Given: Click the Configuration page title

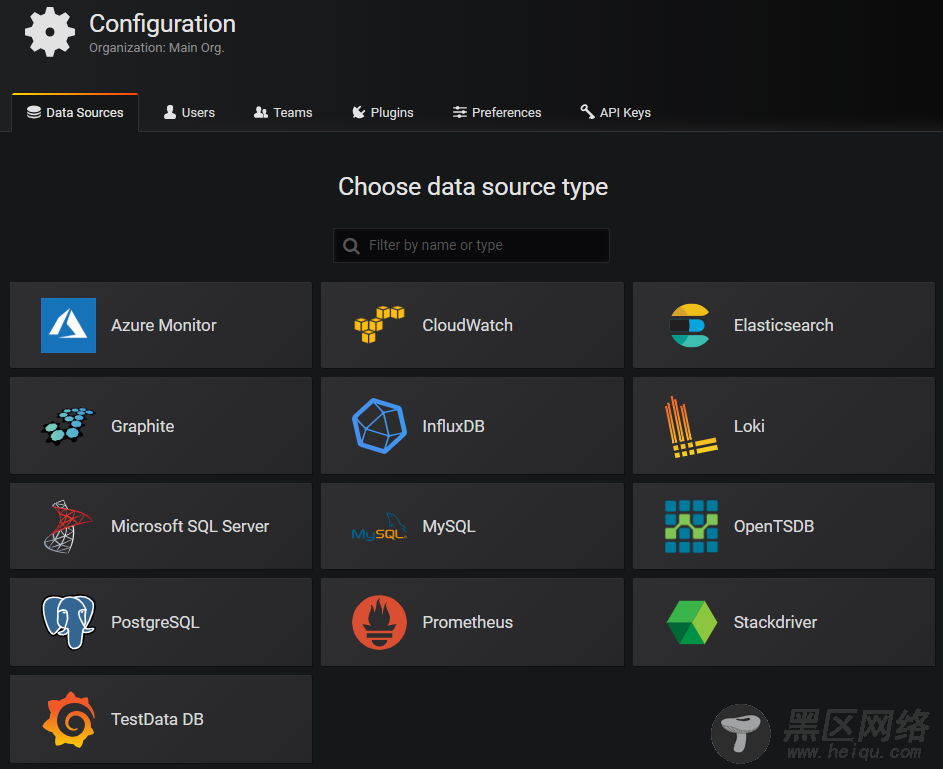Looking at the screenshot, I should [x=162, y=24].
